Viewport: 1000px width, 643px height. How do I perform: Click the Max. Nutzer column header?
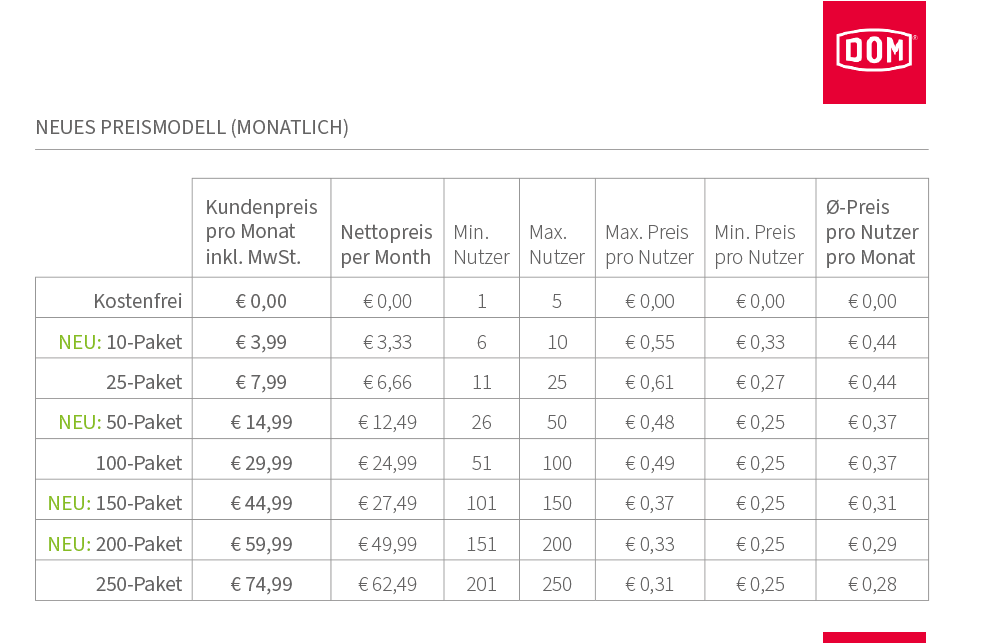557,244
